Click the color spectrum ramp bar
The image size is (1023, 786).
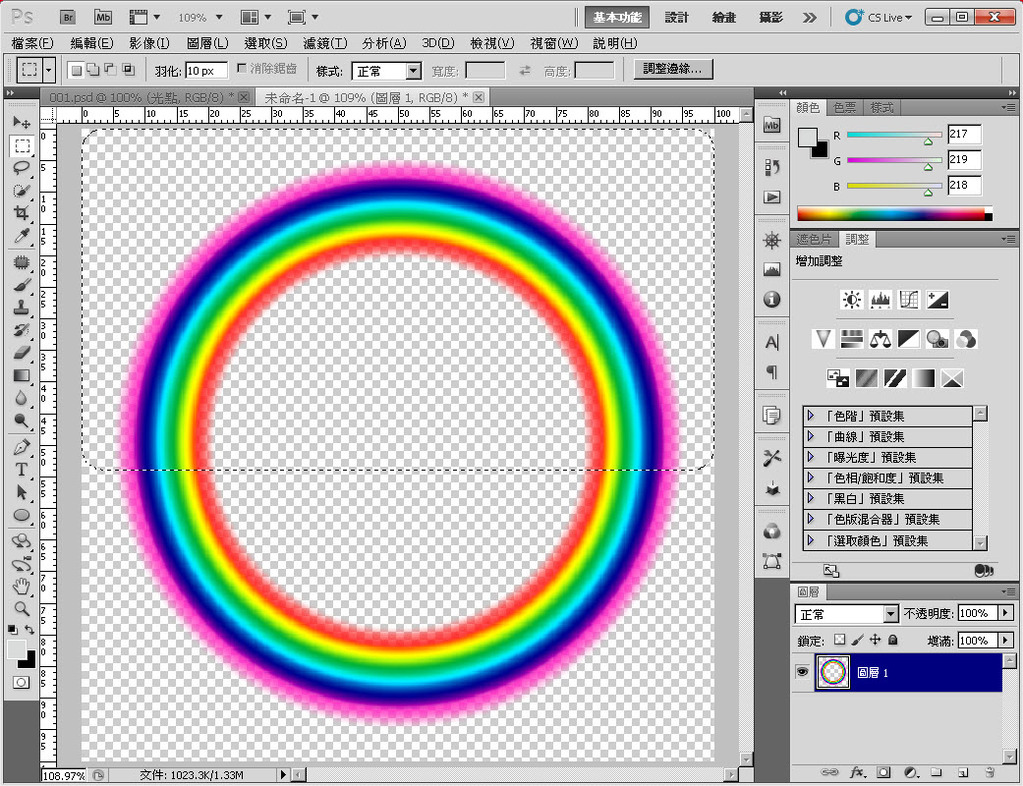(890, 214)
